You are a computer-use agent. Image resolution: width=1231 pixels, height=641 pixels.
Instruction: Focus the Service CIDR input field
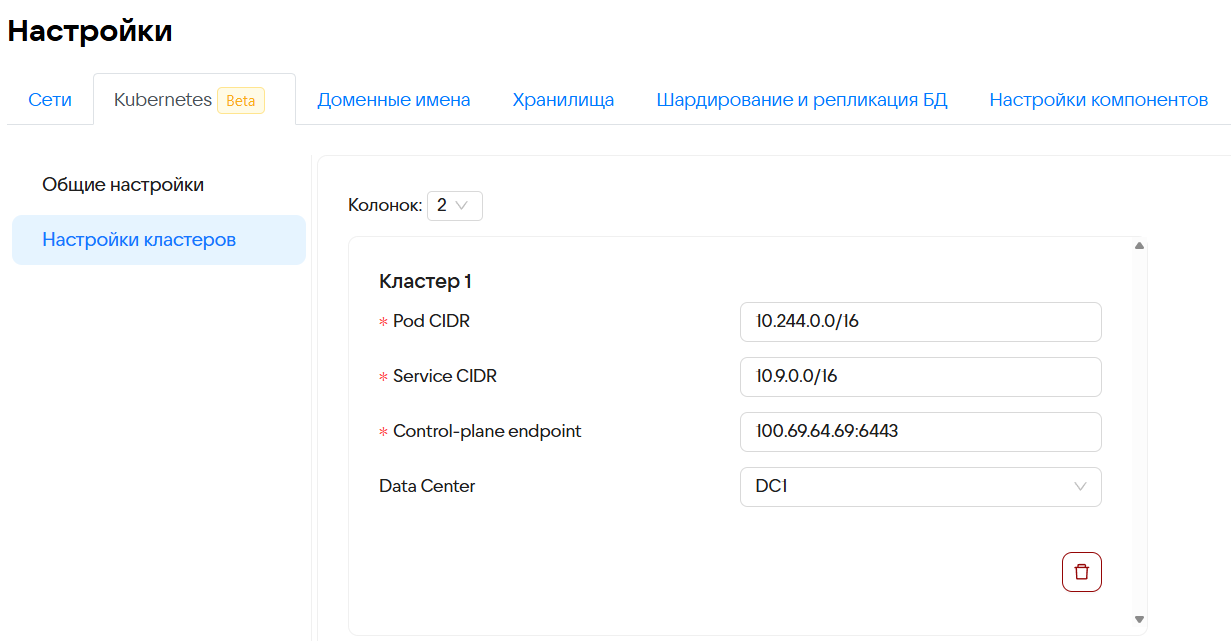click(920, 377)
